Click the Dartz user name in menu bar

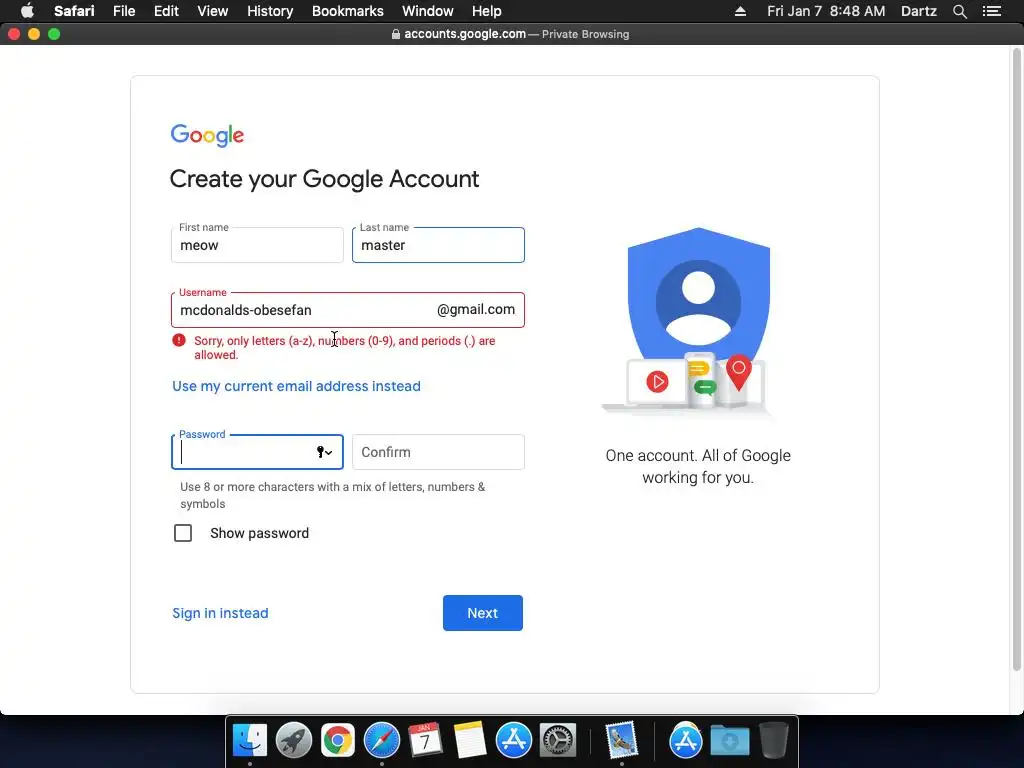919,11
